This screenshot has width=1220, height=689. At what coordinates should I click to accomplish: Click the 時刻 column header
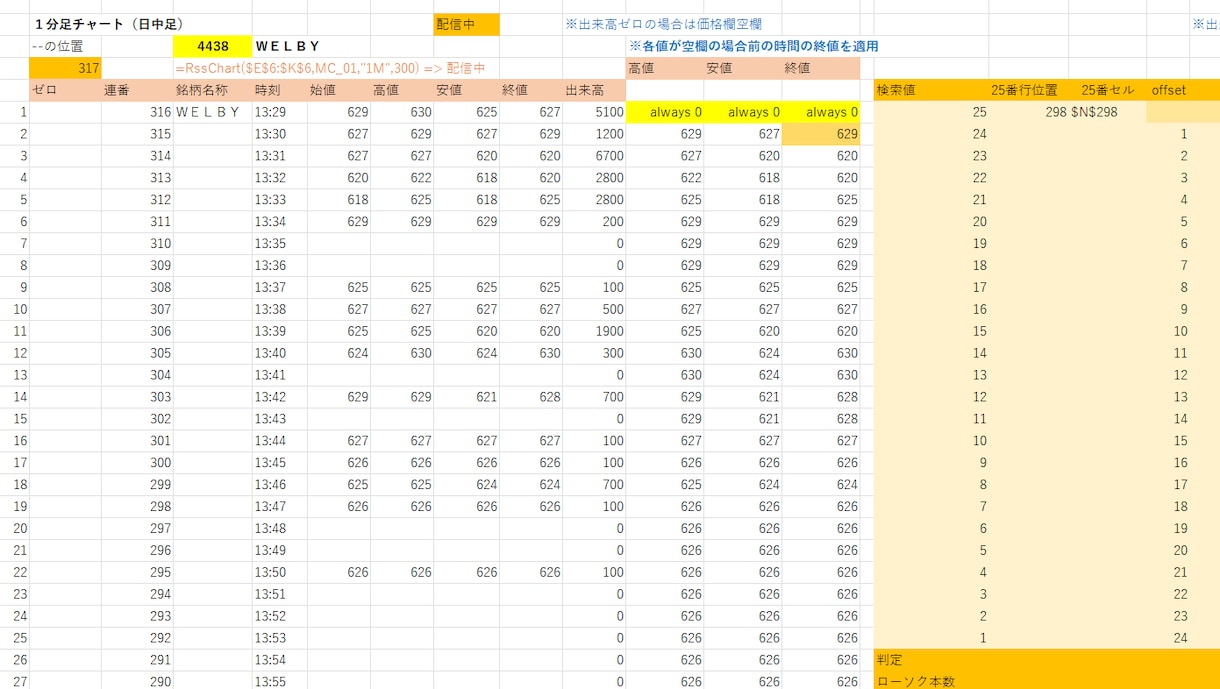(280, 90)
